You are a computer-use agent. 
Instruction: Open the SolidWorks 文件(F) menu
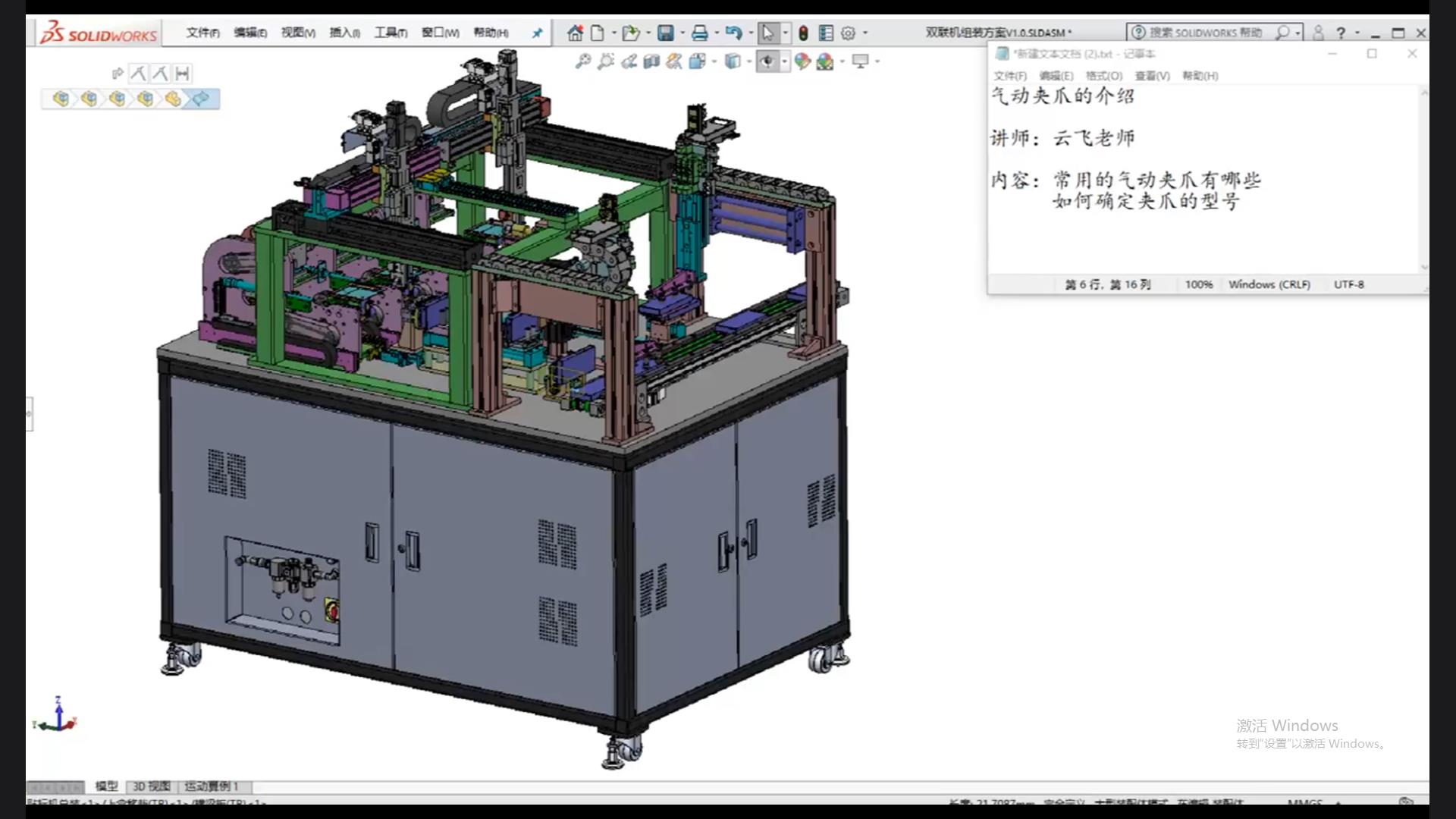point(202,33)
